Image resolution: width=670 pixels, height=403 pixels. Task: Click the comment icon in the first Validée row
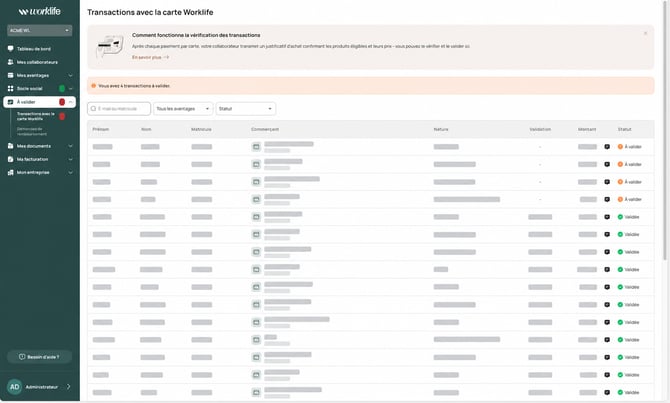[x=607, y=217]
